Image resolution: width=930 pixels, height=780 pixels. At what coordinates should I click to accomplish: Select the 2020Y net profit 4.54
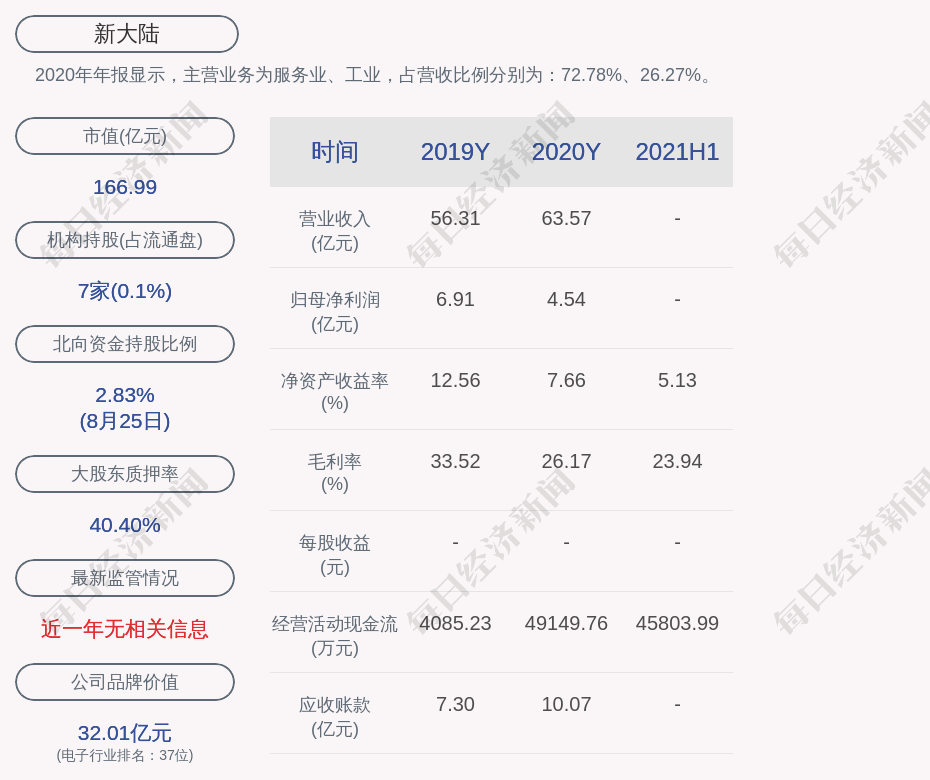(566, 300)
